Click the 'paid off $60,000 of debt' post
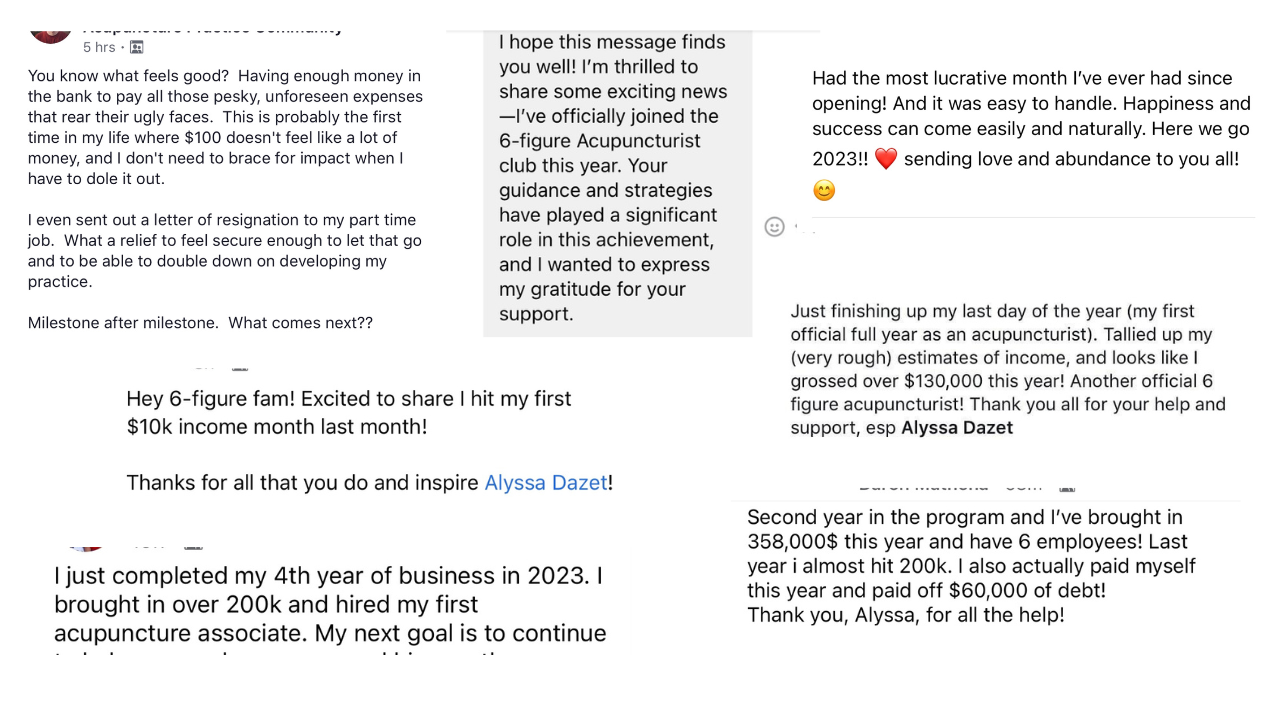The image size is (1280, 720). (x=971, y=566)
